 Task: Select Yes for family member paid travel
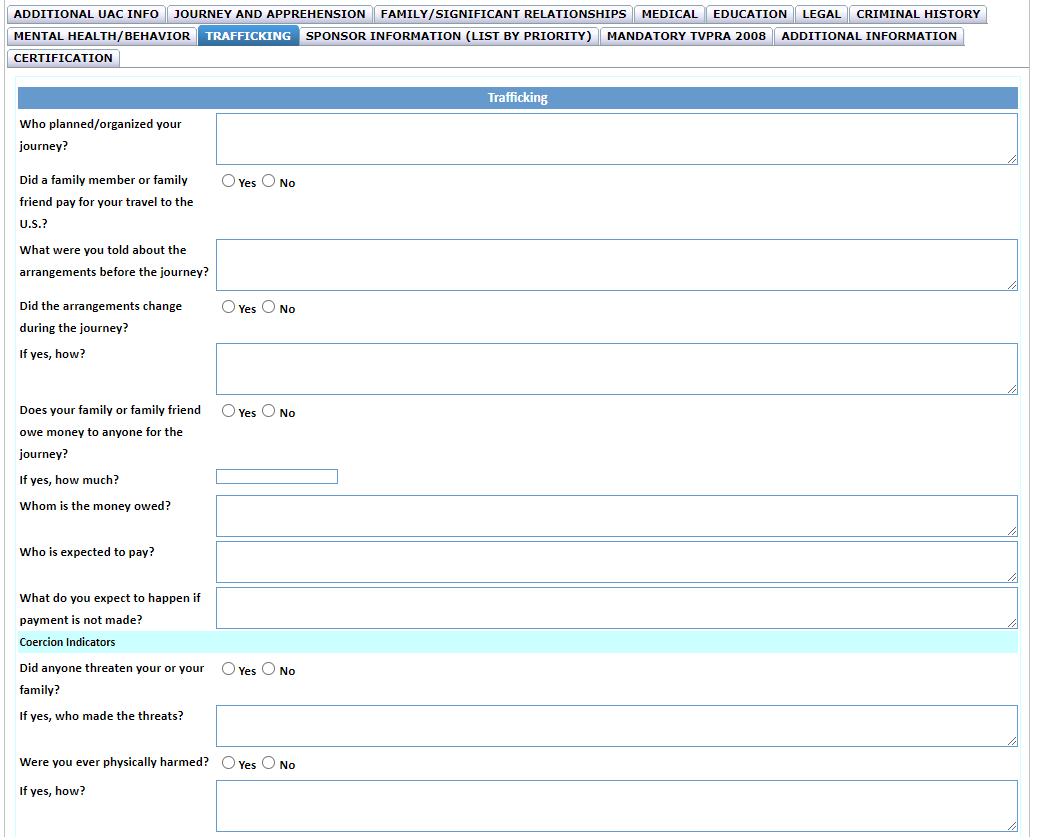point(229,182)
